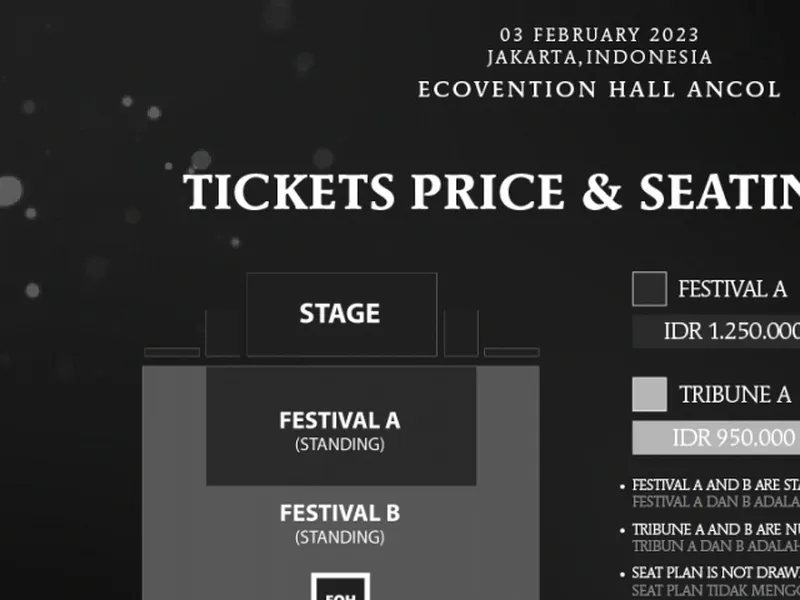Select the Festival A standing zone
Viewport: 800px width, 600px height.
click(x=341, y=426)
